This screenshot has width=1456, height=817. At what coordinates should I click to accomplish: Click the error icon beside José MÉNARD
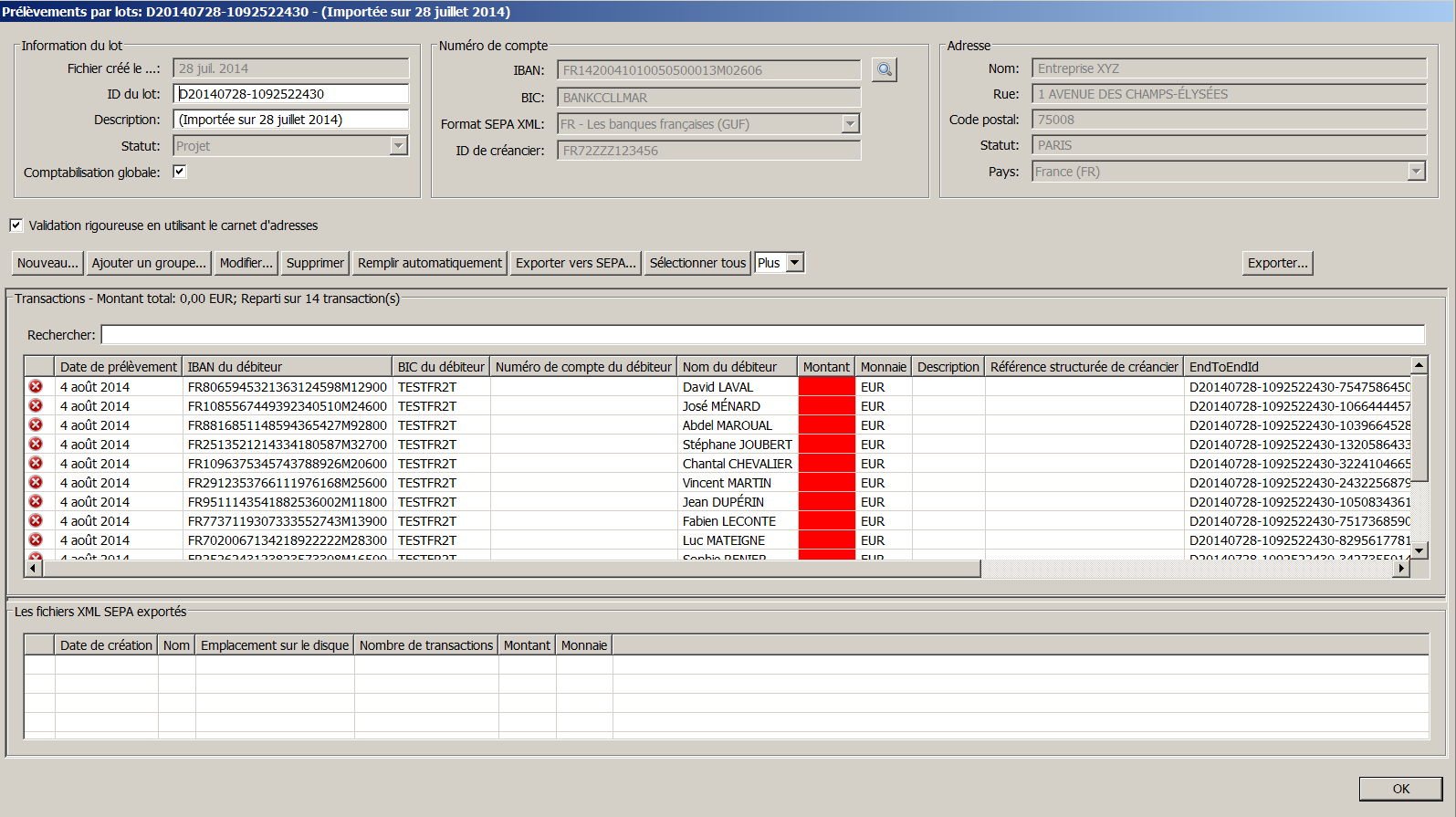[x=36, y=406]
